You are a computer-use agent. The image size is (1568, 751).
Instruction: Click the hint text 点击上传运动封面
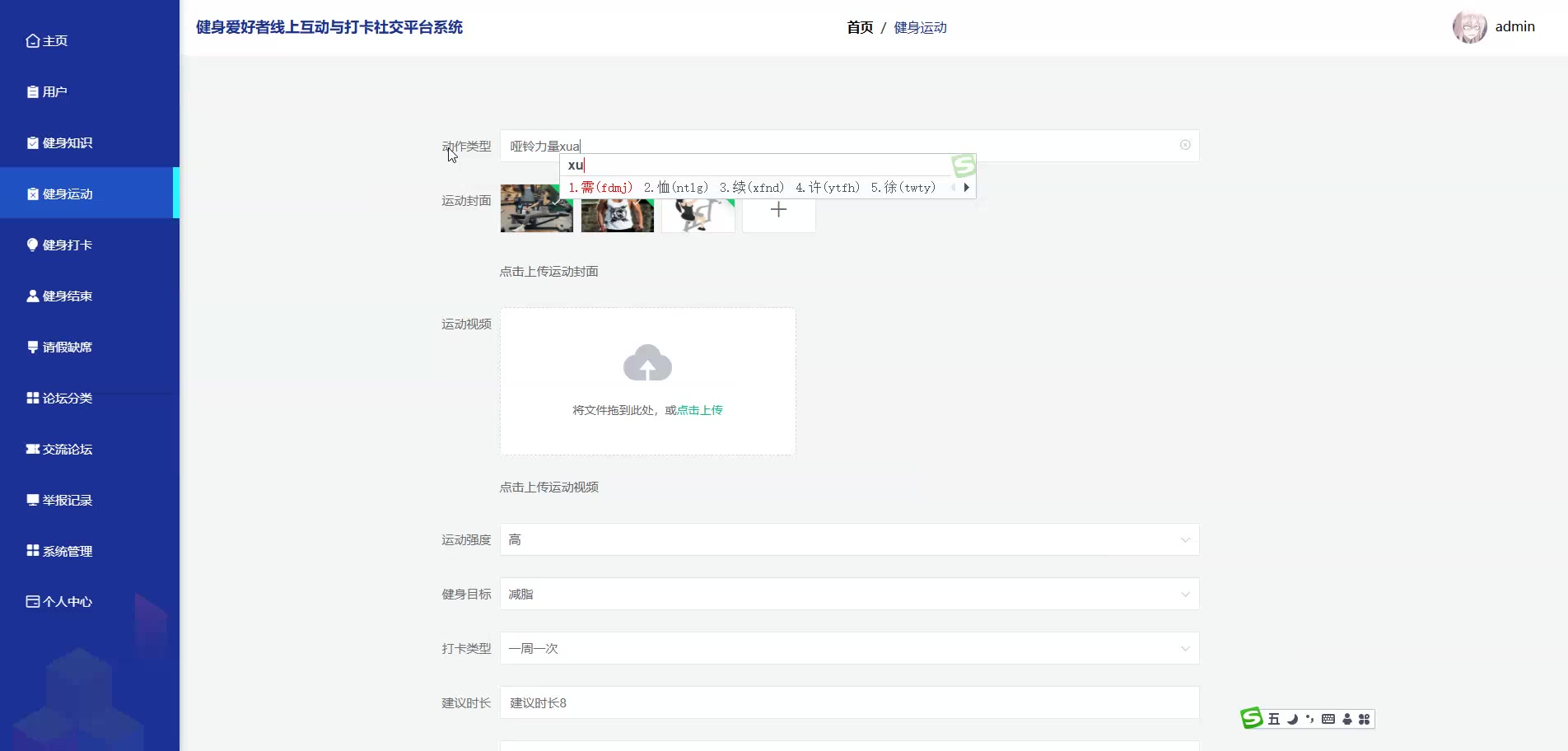[x=548, y=272]
